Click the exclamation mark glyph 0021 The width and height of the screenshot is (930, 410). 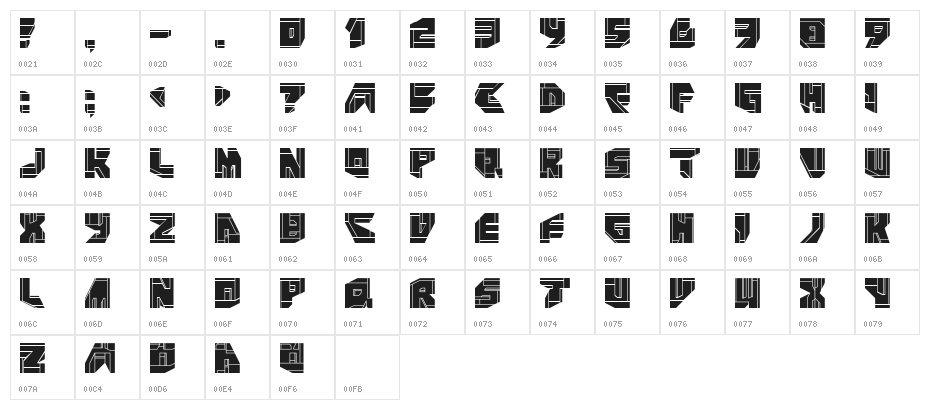[29, 34]
